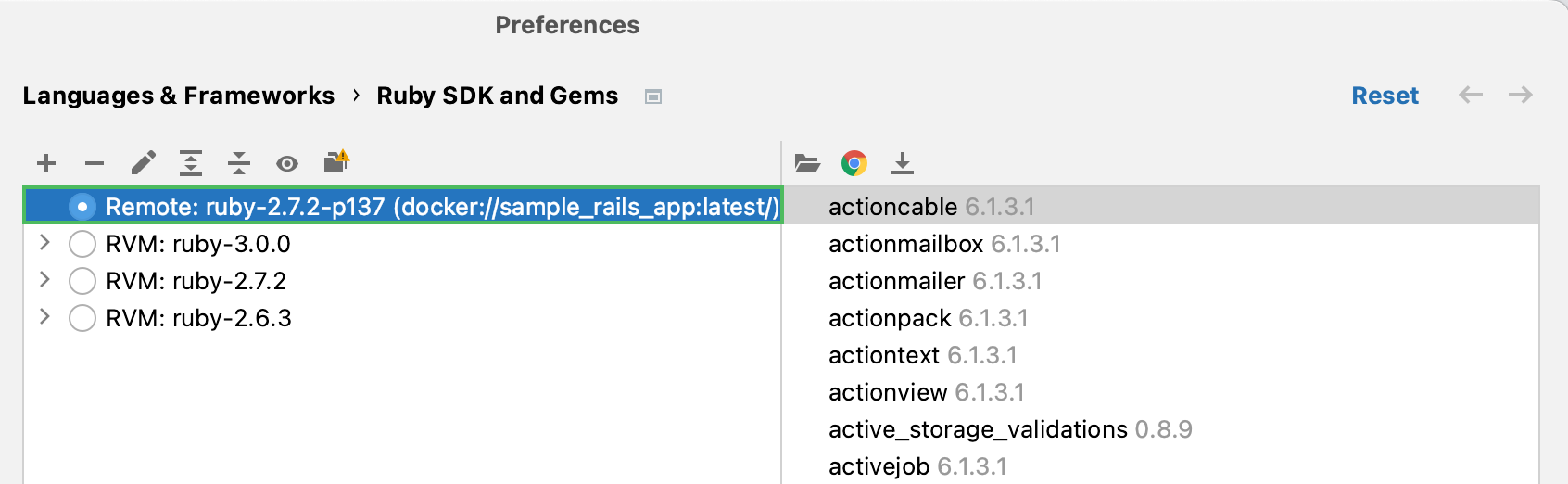This screenshot has height=484, width=1568.
Task: Expand the RVM: ruby-2.6.3 tree node
Action: point(44,317)
